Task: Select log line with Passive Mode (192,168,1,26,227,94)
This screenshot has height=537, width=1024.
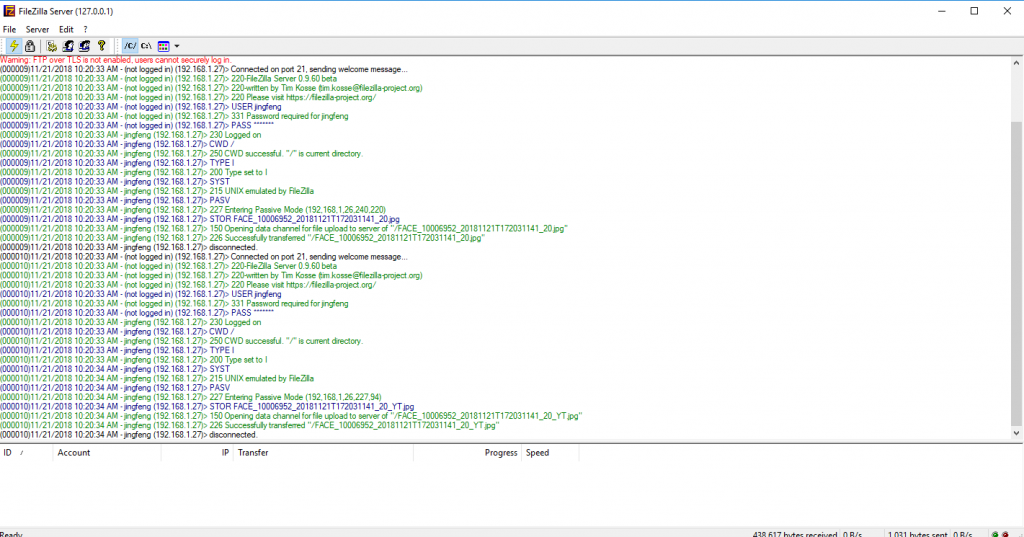Action: 191,397
